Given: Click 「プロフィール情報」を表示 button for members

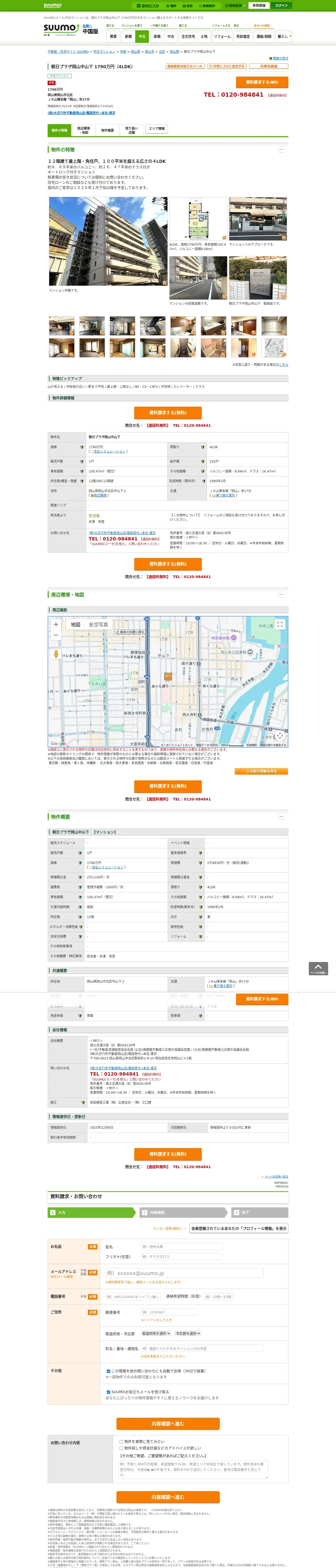Looking at the screenshot, I should tap(239, 1228).
